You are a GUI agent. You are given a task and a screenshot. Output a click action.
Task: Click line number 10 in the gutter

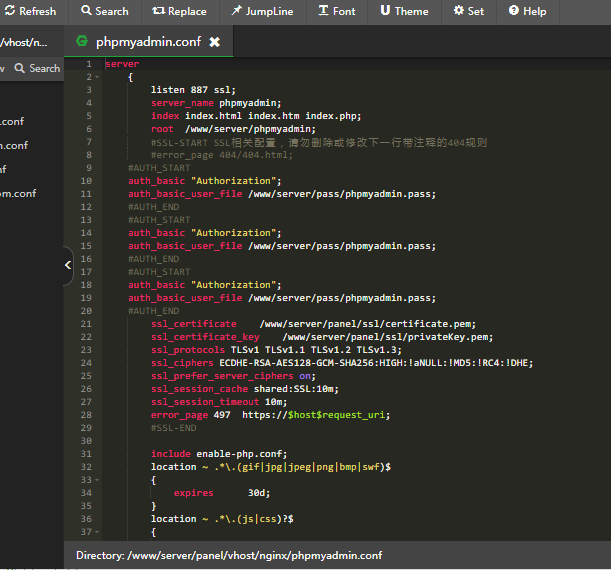(86, 181)
